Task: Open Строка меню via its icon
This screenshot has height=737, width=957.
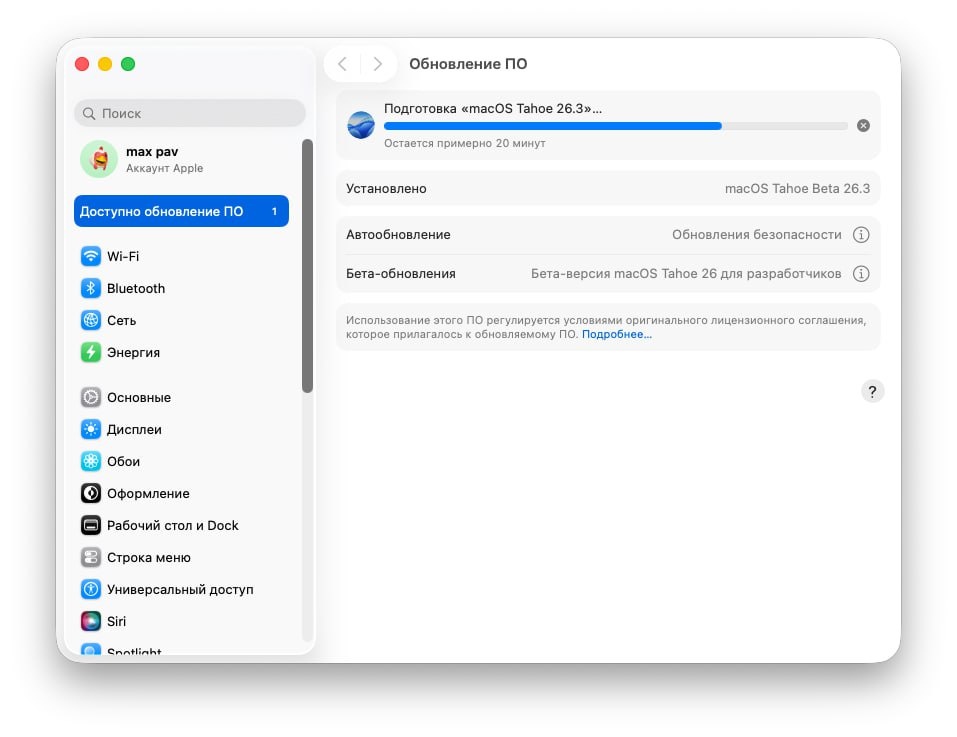Action: (x=91, y=557)
